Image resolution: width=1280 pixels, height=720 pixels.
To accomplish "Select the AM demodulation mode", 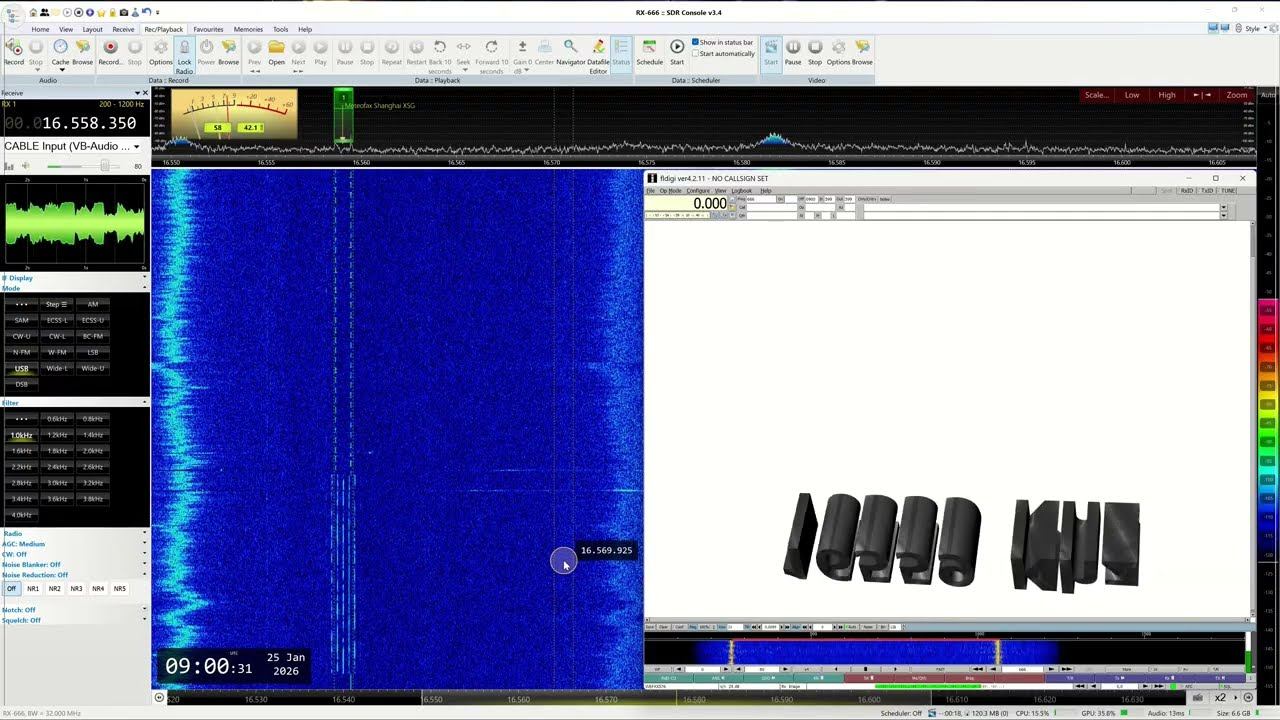I will coord(93,304).
